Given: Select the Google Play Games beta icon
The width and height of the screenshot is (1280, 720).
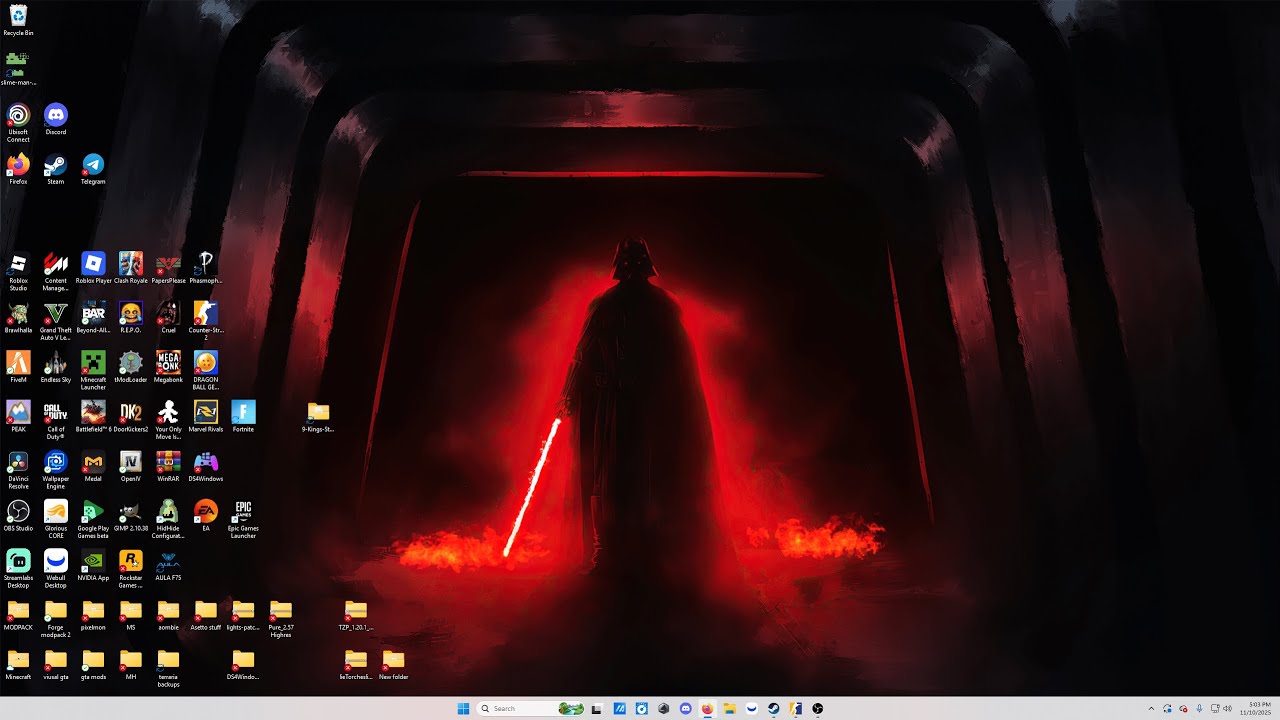Looking at the screenshot, I should [x=93, y=521].
